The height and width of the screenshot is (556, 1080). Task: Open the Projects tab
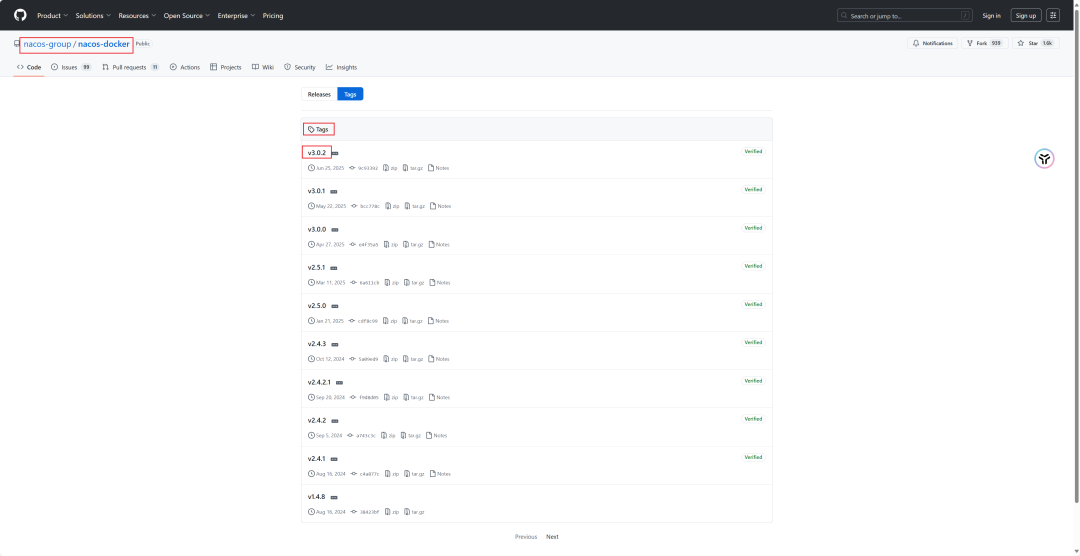pos(226,68)
